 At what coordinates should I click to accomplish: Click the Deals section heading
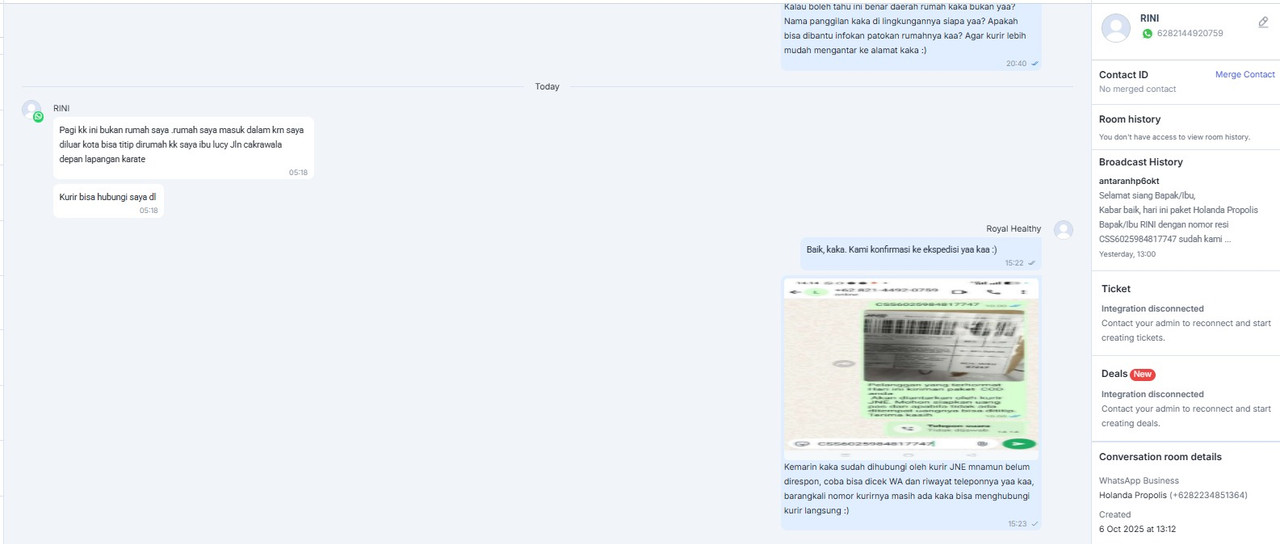(1114, 374)
